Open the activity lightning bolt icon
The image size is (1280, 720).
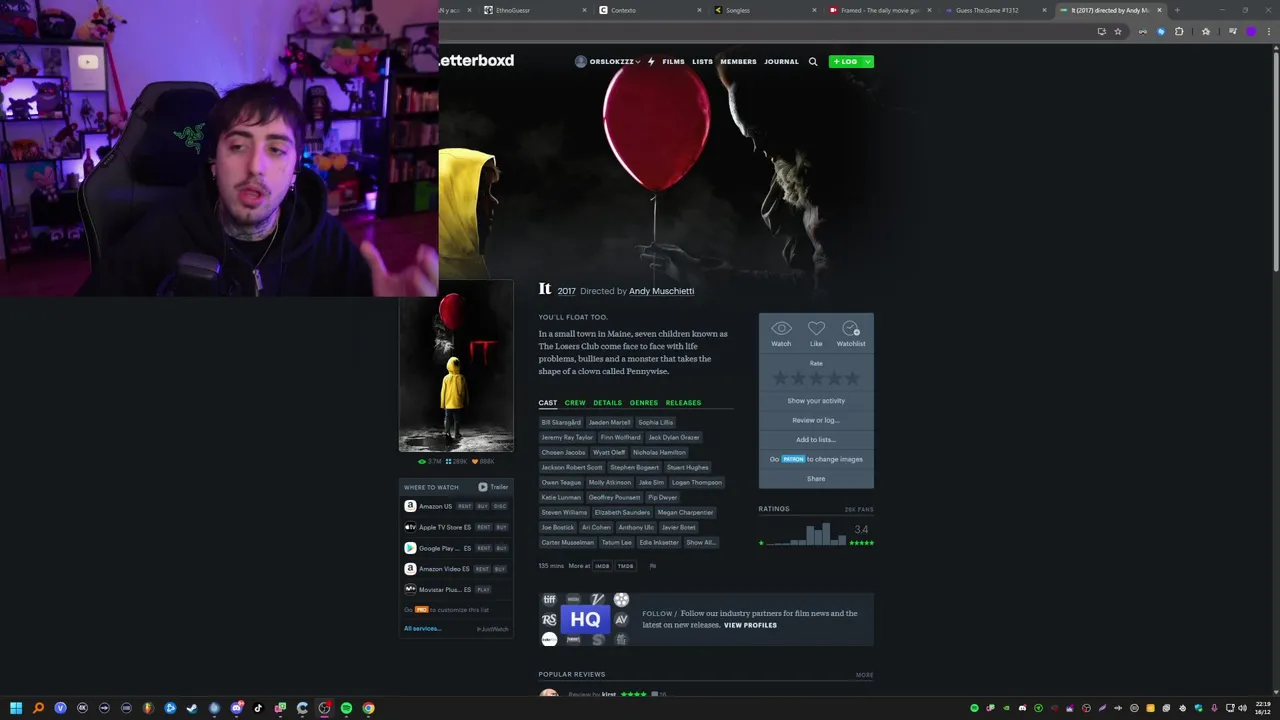click(x=651, y=62)
